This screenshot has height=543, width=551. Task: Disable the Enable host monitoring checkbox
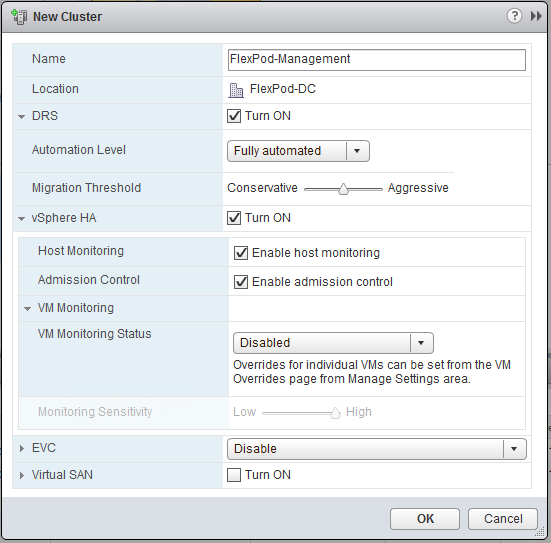tap(241, 253)
